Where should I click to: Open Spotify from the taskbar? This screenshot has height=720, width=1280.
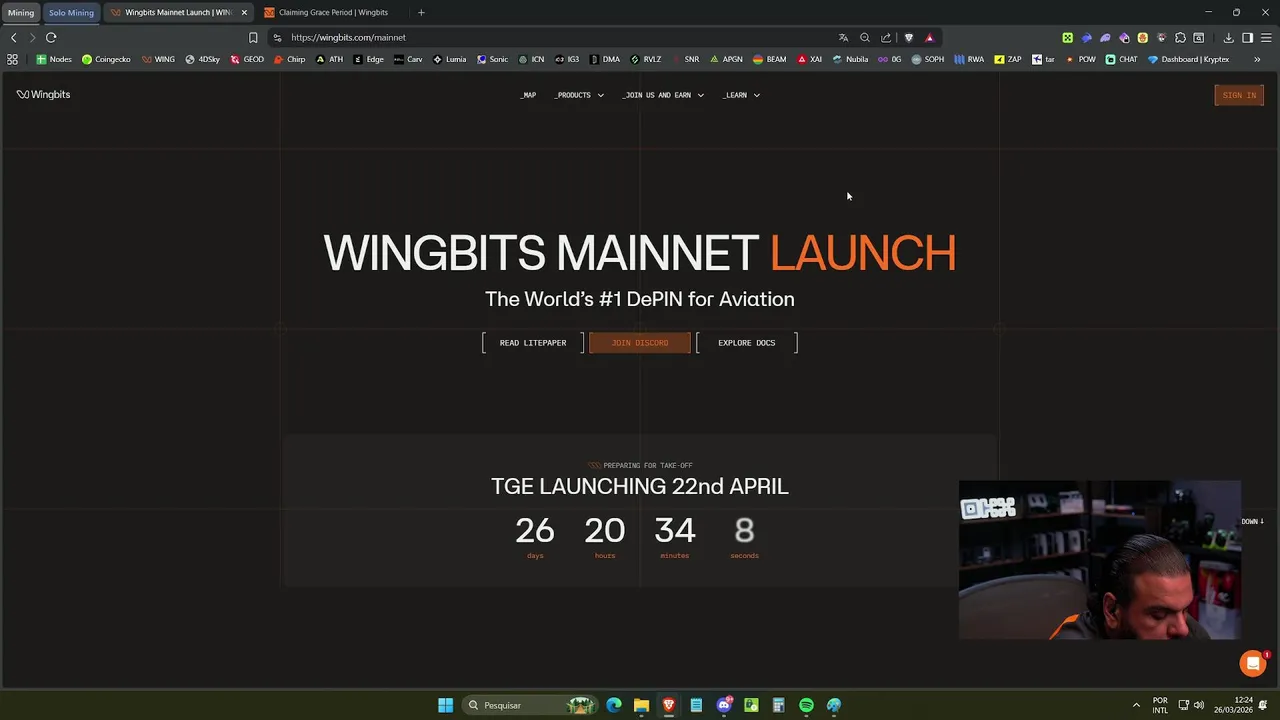(x=806, y=705)
